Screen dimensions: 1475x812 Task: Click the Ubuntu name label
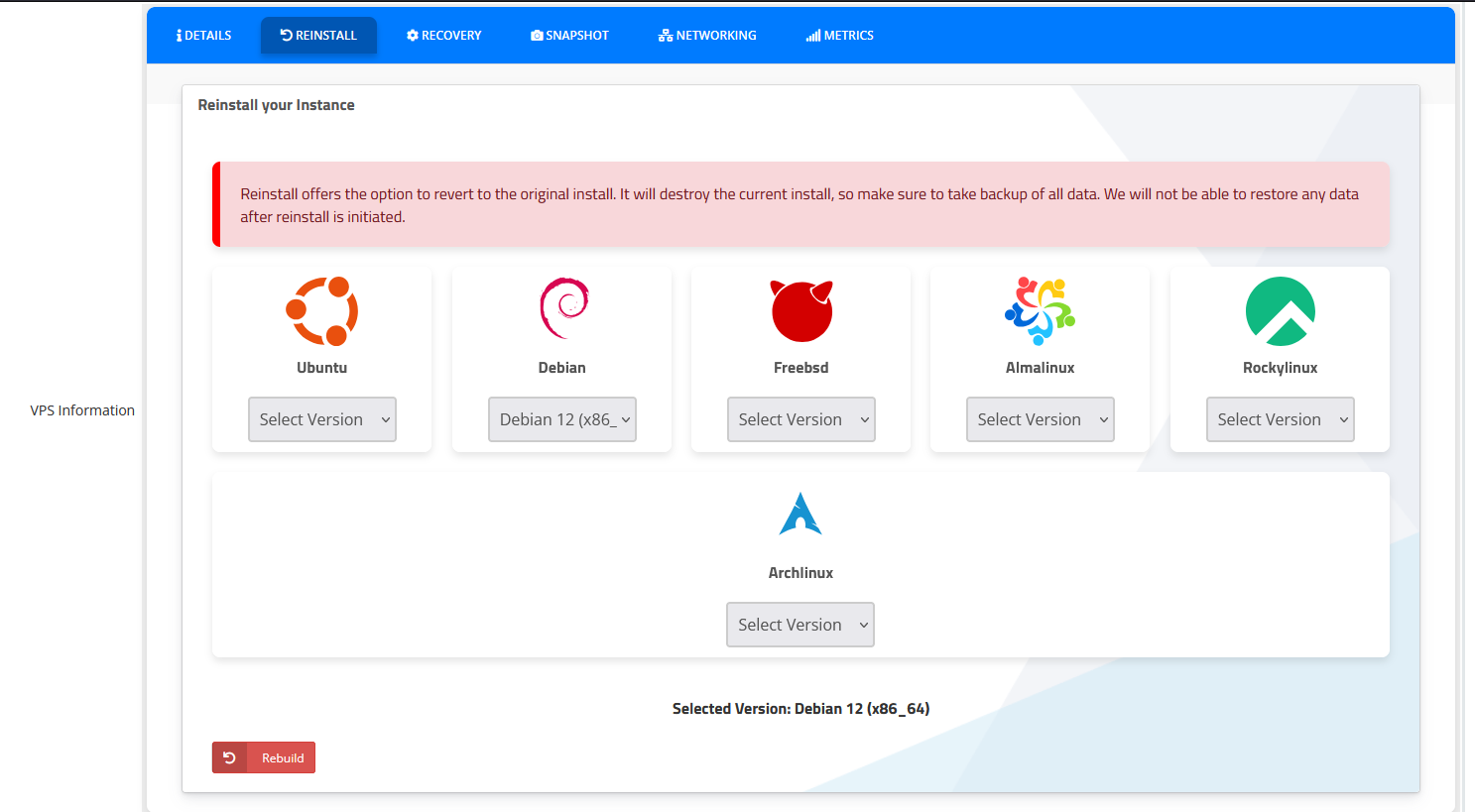tap(322, 368)
